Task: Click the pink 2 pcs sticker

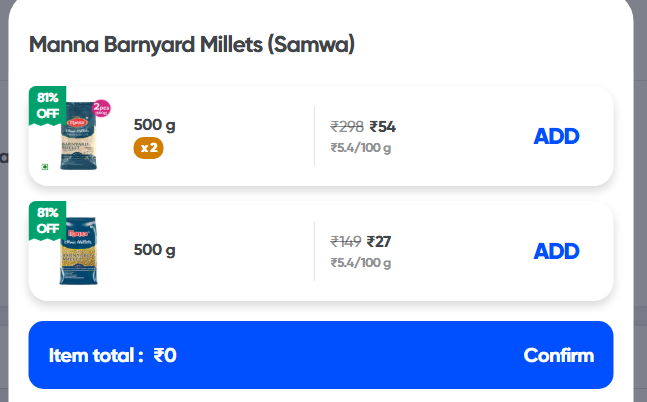Action: (101, 108)
